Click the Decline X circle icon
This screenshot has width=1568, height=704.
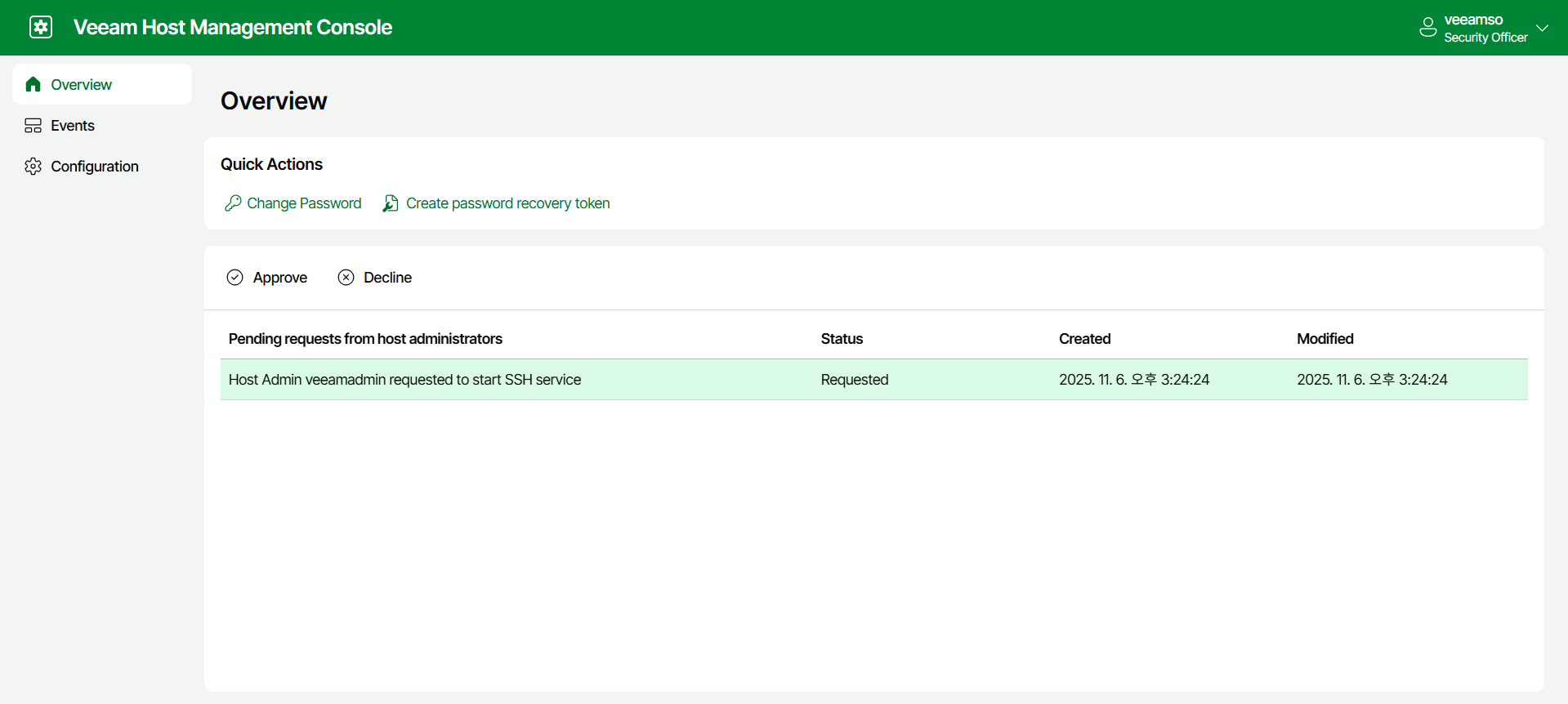pyautogui.click(x=346, y=278)
